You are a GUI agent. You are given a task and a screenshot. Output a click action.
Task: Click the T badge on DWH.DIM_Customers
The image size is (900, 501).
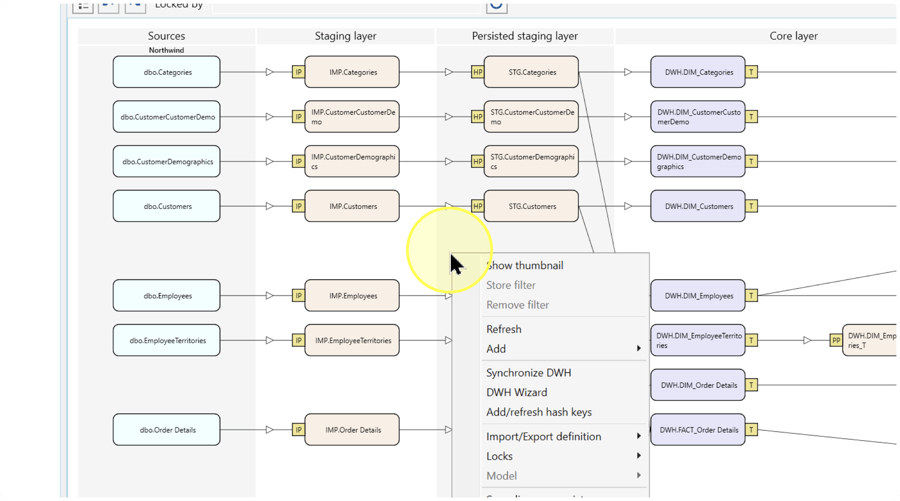click(751, 207)
